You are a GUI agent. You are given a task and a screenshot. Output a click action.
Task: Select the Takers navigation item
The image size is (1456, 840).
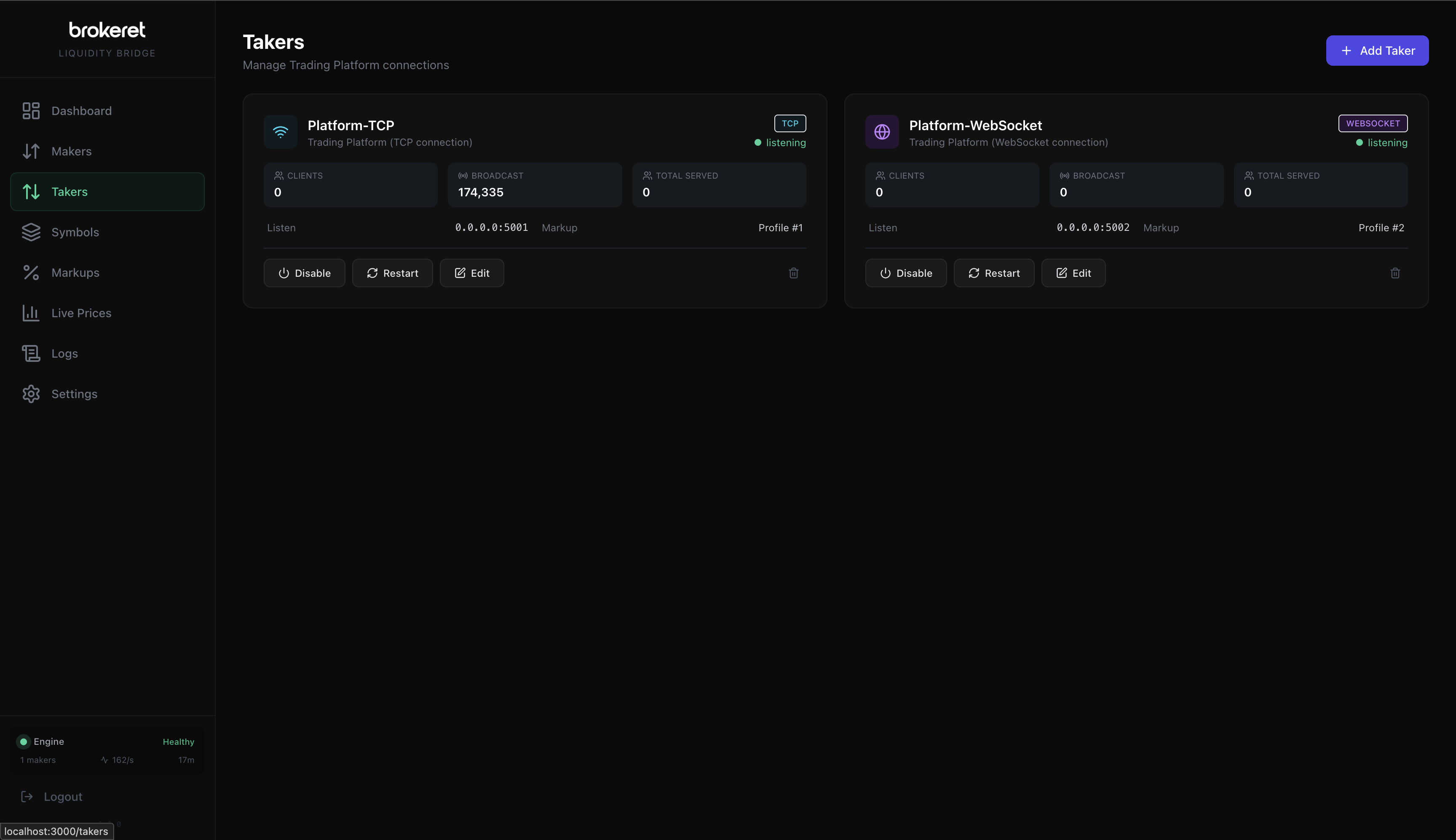70,192
